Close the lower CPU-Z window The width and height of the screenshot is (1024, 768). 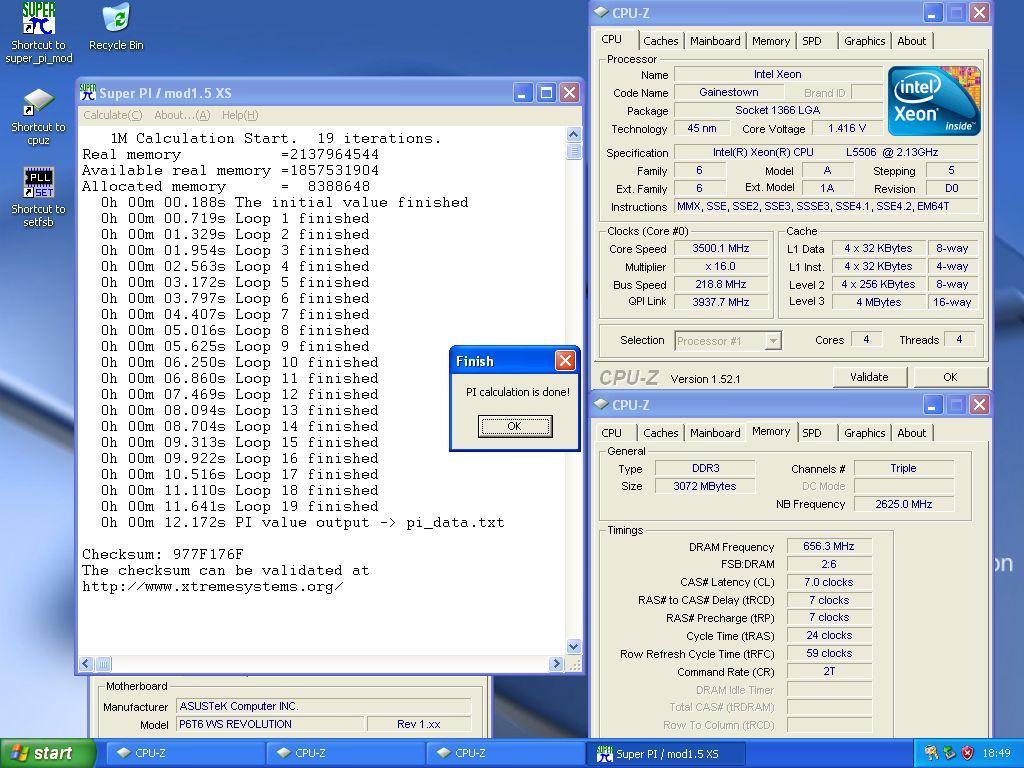point(979,405)
